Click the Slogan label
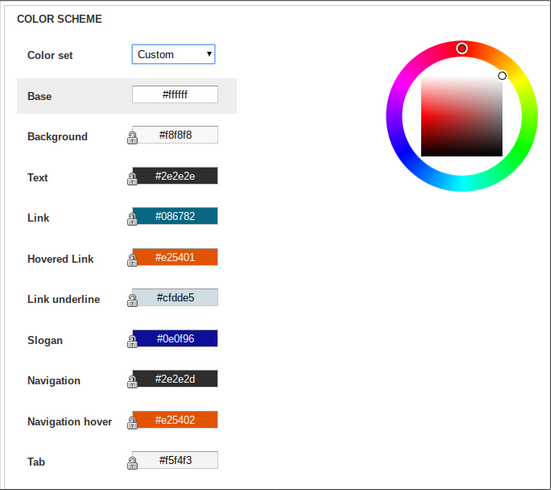 coord(45,340)
